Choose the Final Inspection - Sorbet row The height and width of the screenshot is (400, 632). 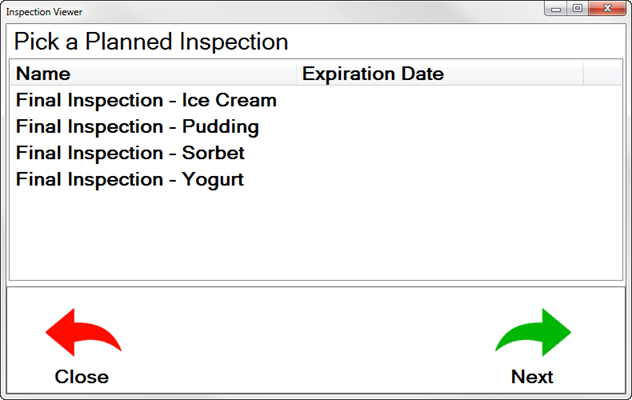pos(130,153)
